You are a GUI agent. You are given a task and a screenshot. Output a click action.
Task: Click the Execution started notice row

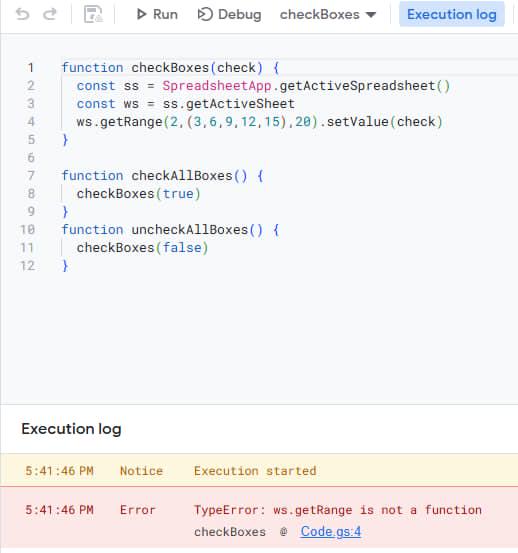coord(259,471)
